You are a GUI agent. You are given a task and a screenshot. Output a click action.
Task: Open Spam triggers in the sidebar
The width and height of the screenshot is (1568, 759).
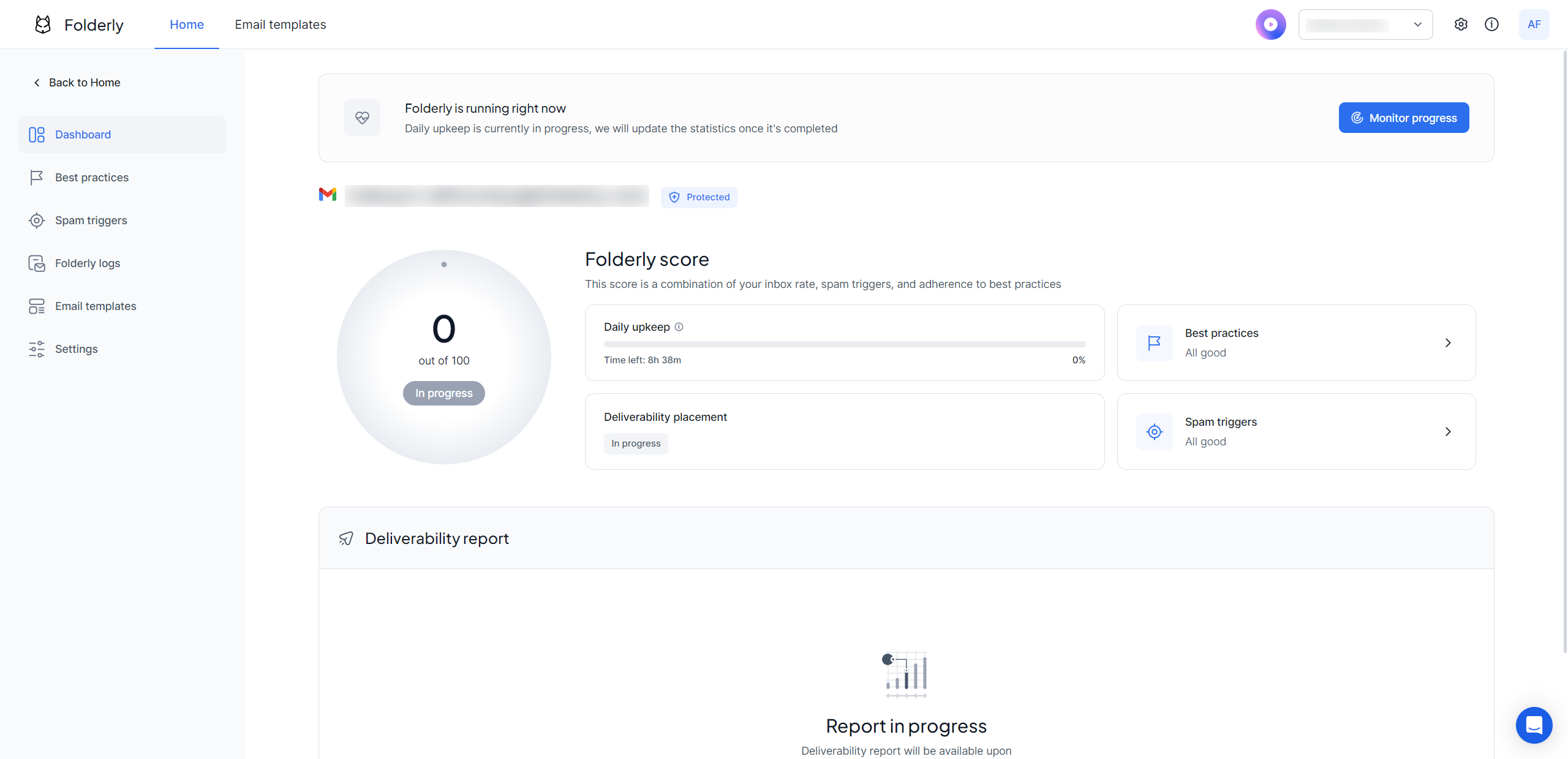(x=91, y=221)
